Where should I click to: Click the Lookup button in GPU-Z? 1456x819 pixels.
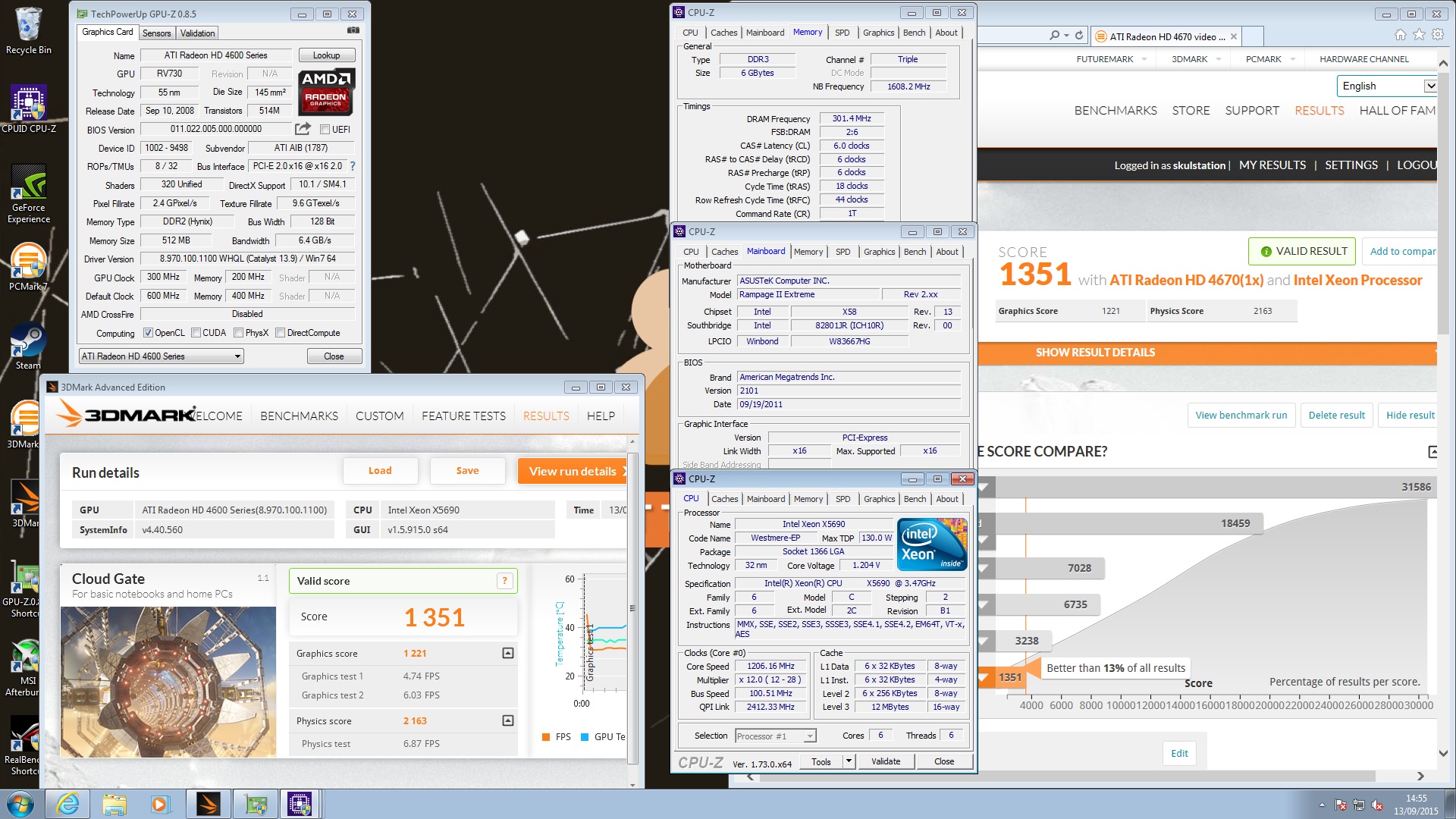326,55
